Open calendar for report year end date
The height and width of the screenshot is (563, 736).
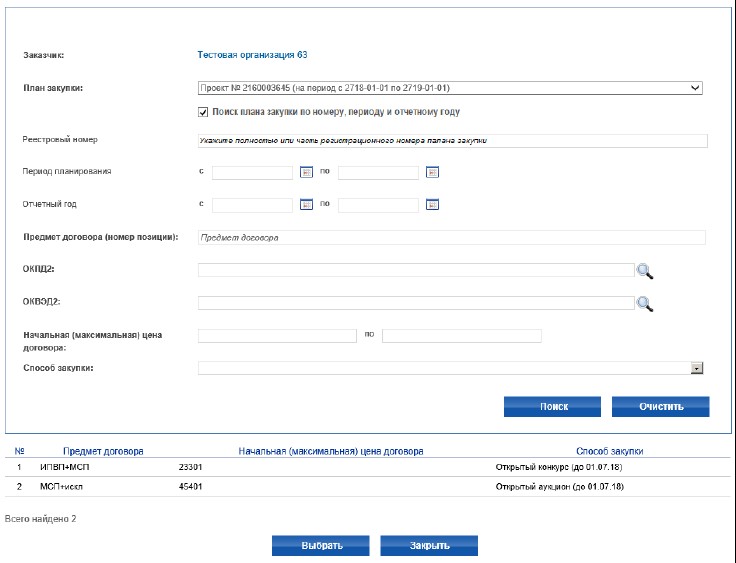tap(433, 205)
